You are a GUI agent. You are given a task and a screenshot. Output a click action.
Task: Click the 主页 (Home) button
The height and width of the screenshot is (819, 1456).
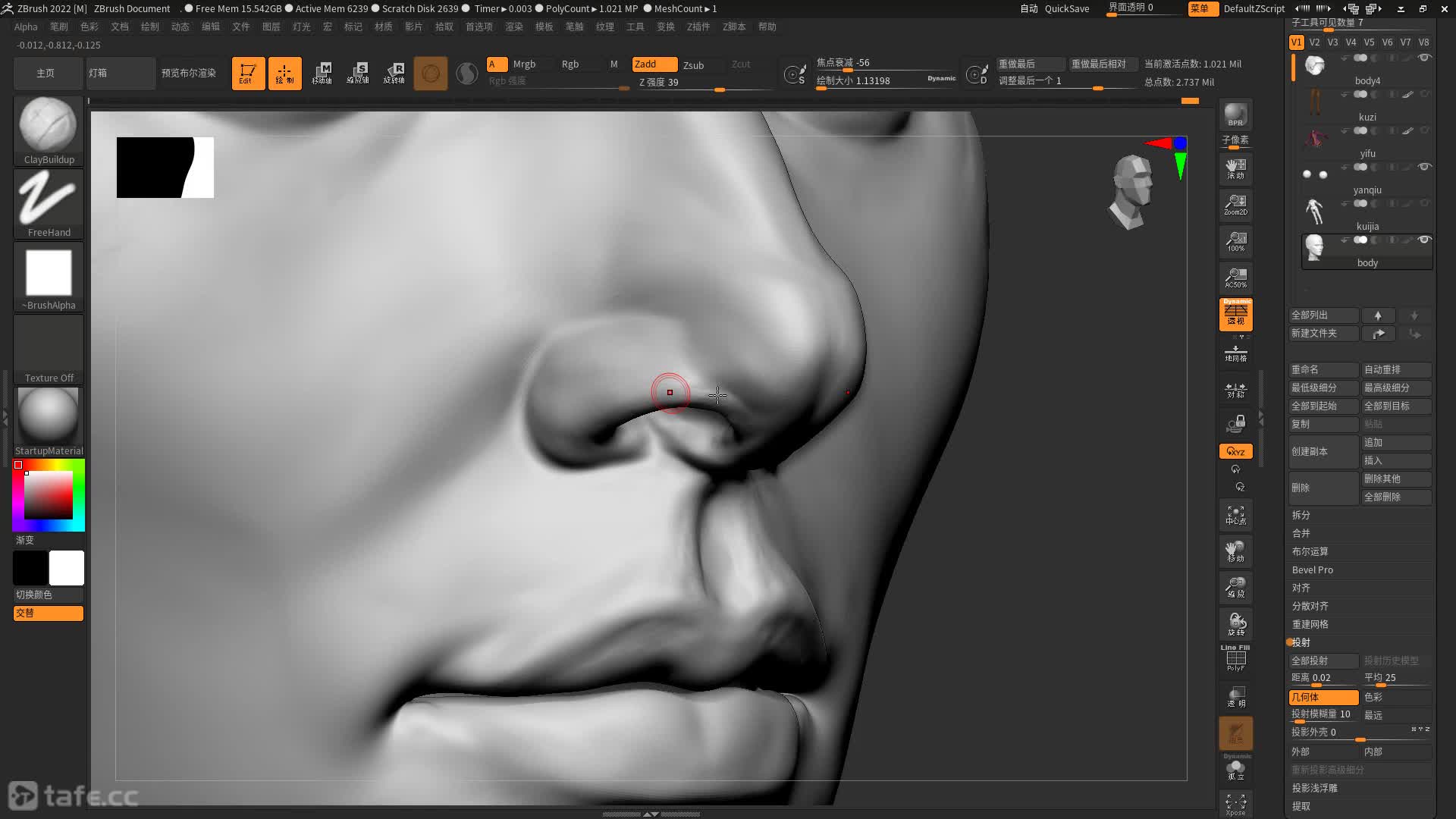click(46, 74)
